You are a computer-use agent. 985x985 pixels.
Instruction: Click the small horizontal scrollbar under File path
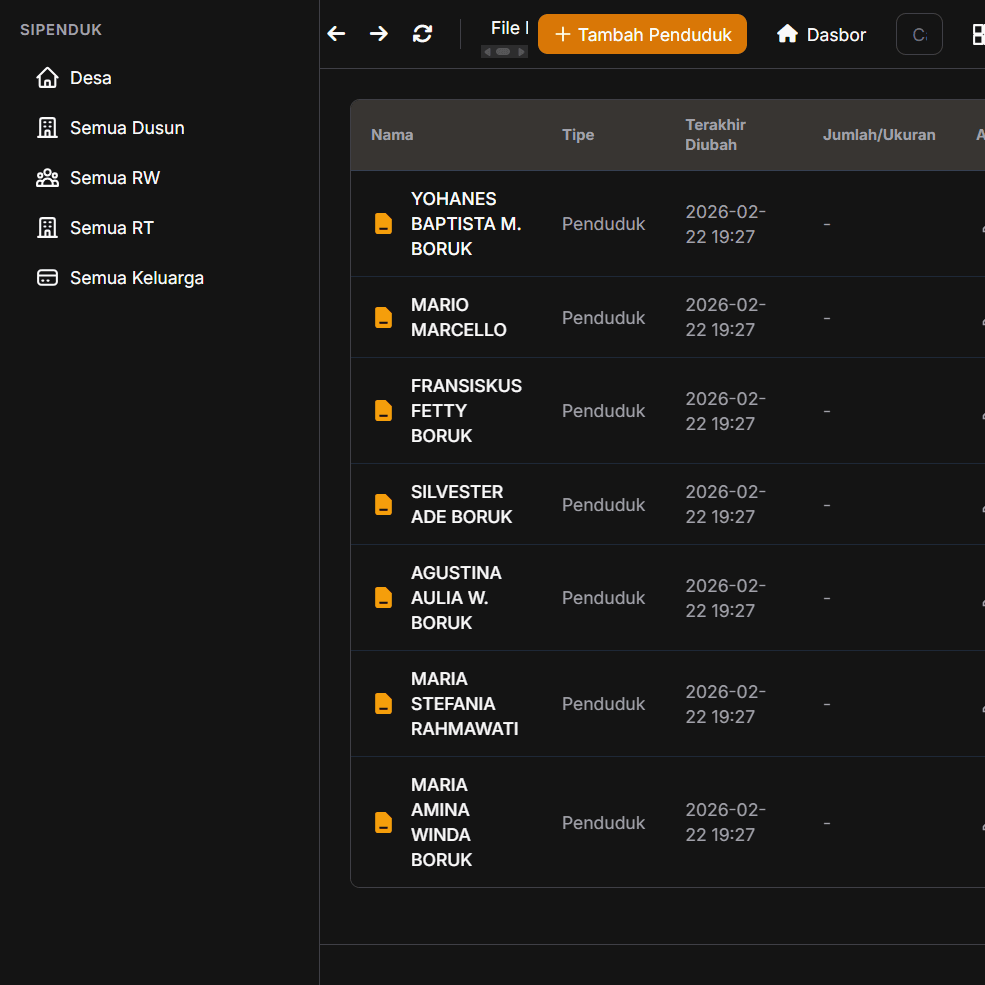click(504, 52)
